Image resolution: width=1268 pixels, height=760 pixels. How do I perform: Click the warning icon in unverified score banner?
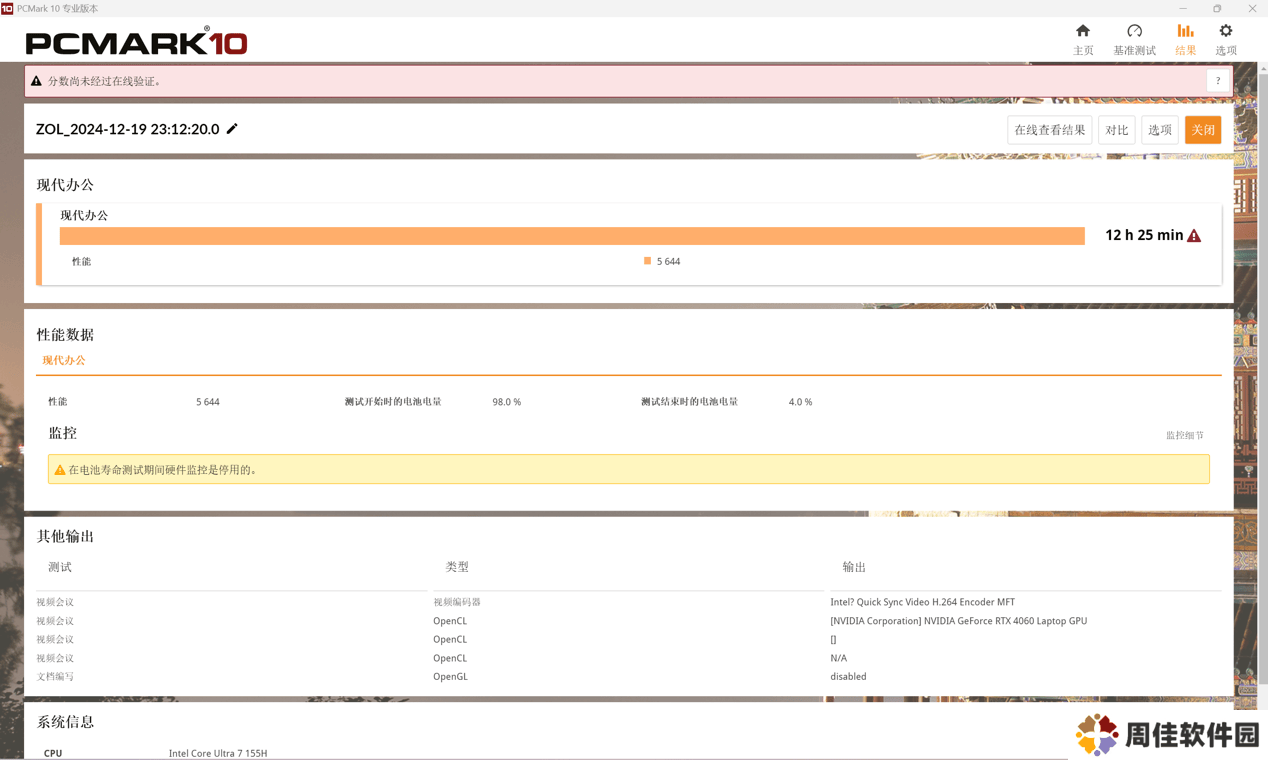[37, 81]
